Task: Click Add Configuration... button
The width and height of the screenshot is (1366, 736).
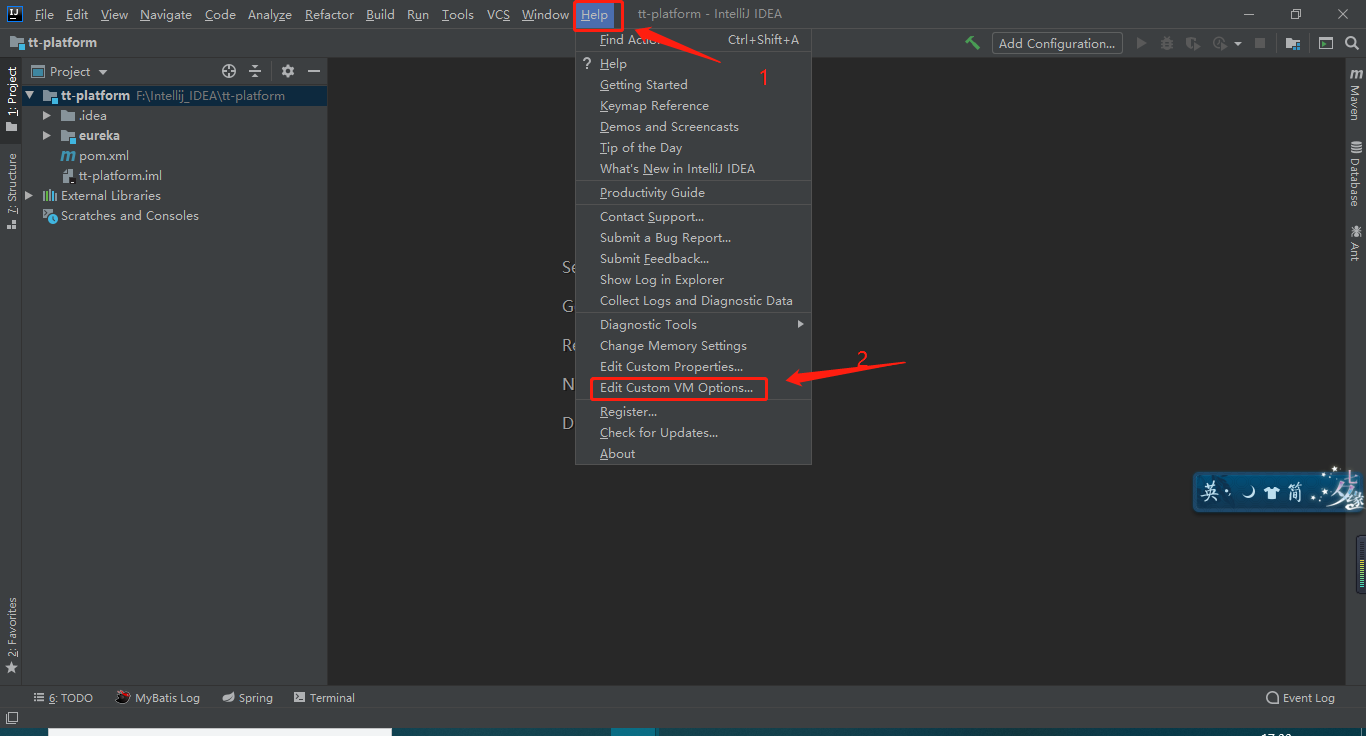Action: 1057,43
